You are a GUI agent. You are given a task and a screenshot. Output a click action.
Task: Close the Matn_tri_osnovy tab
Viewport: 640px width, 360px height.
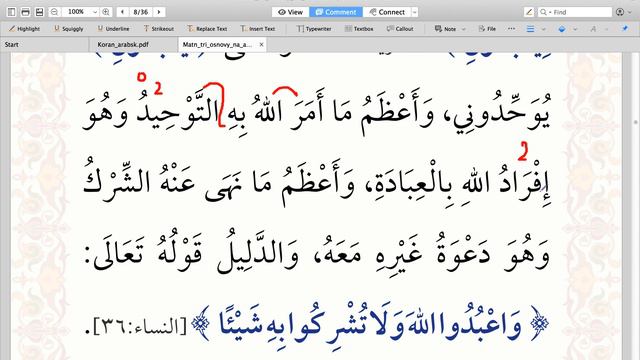(262, 44)
